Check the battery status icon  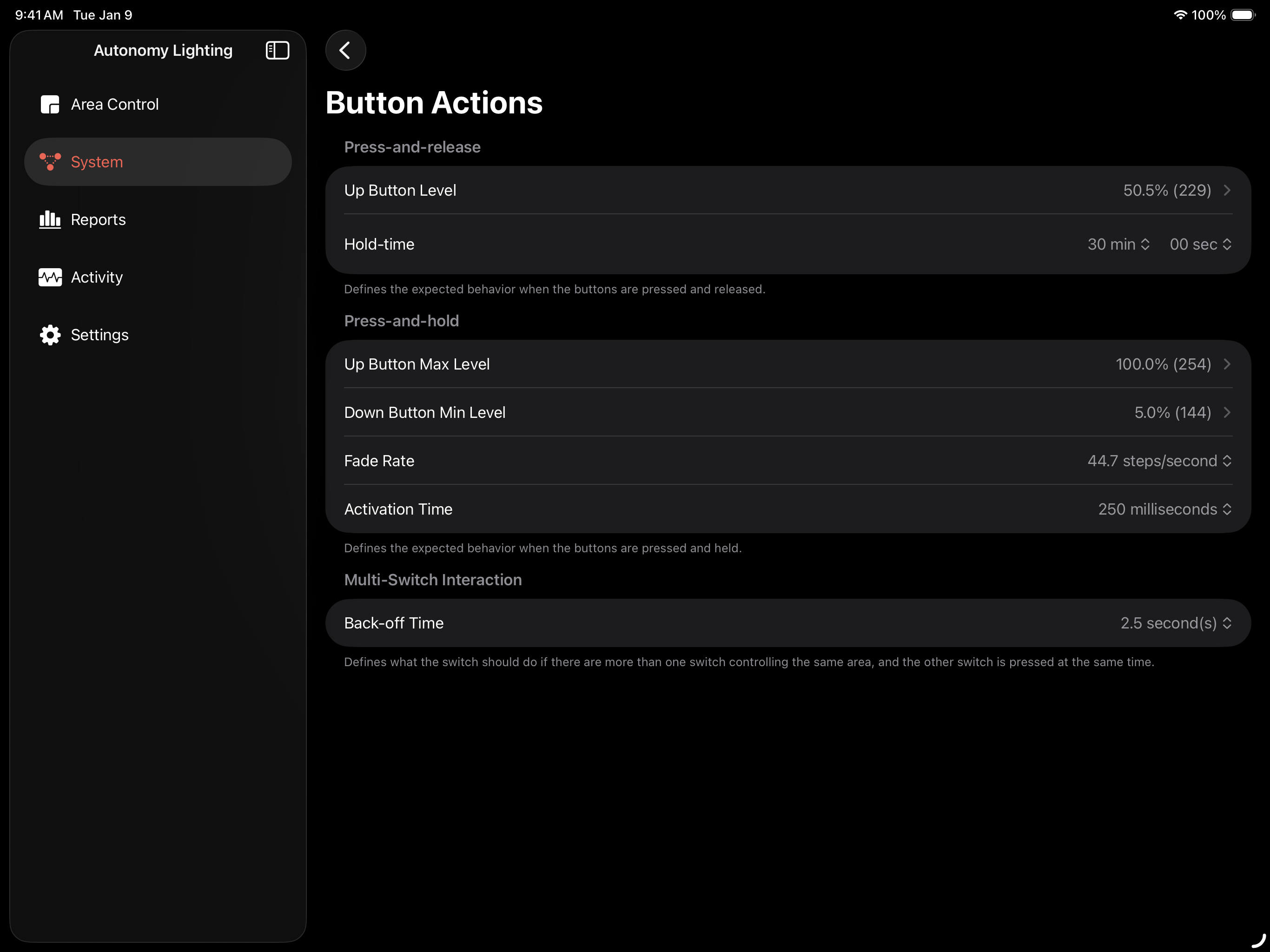click(x=1243, y=15)
